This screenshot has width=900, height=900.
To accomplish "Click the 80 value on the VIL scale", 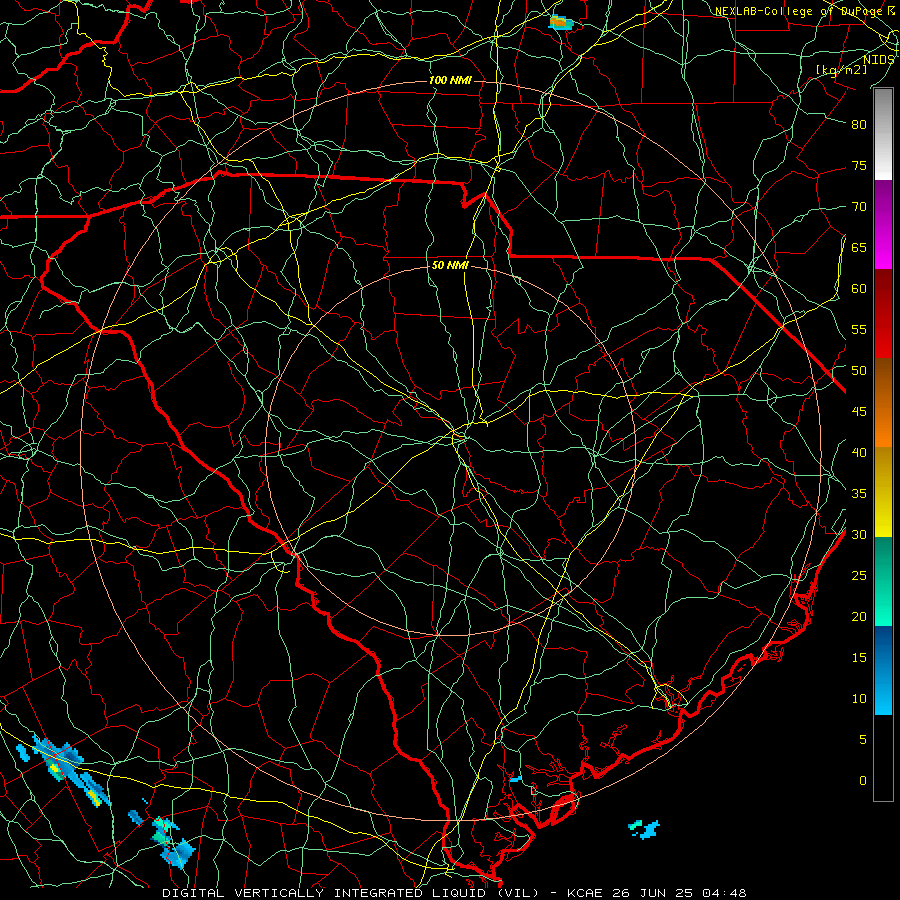I will [859, 125].
